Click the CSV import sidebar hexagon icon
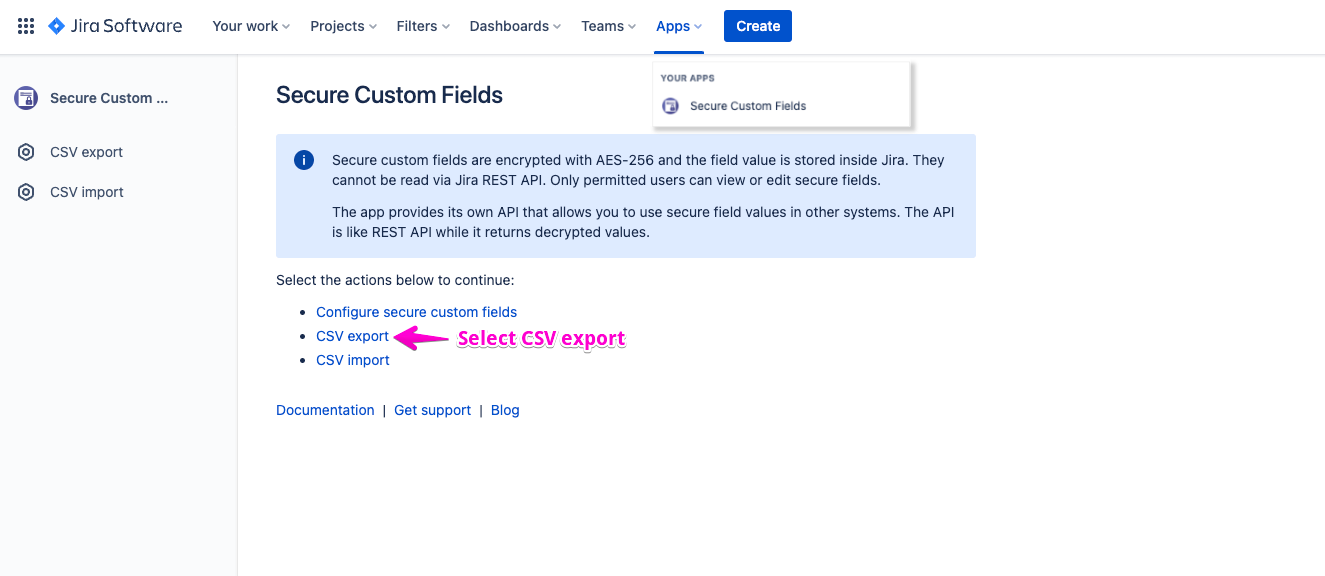Screen dimensions: 1325x576 [x=26, y=192]
